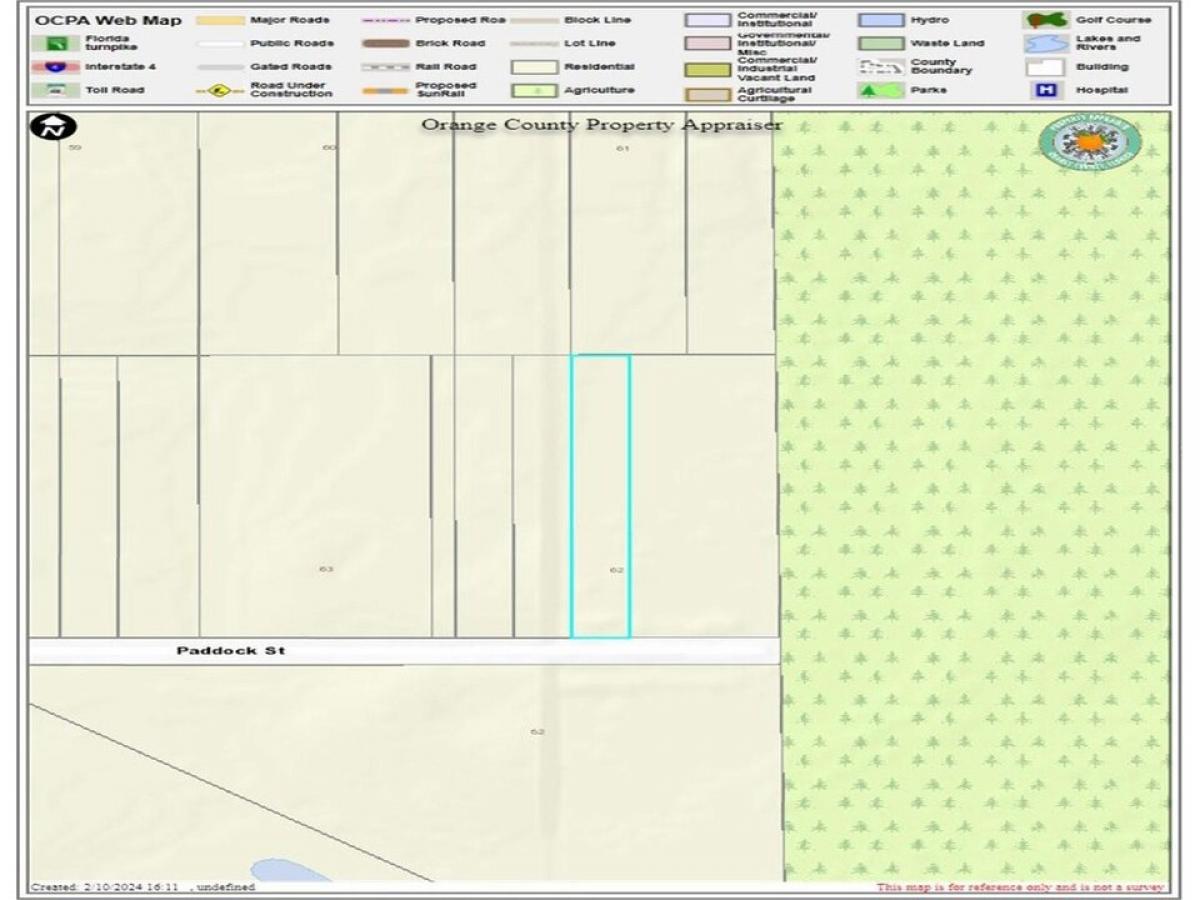Click the Lakes and Rivers legend icon
This screenshot has height=900, width=1200.
(1045, 44)
